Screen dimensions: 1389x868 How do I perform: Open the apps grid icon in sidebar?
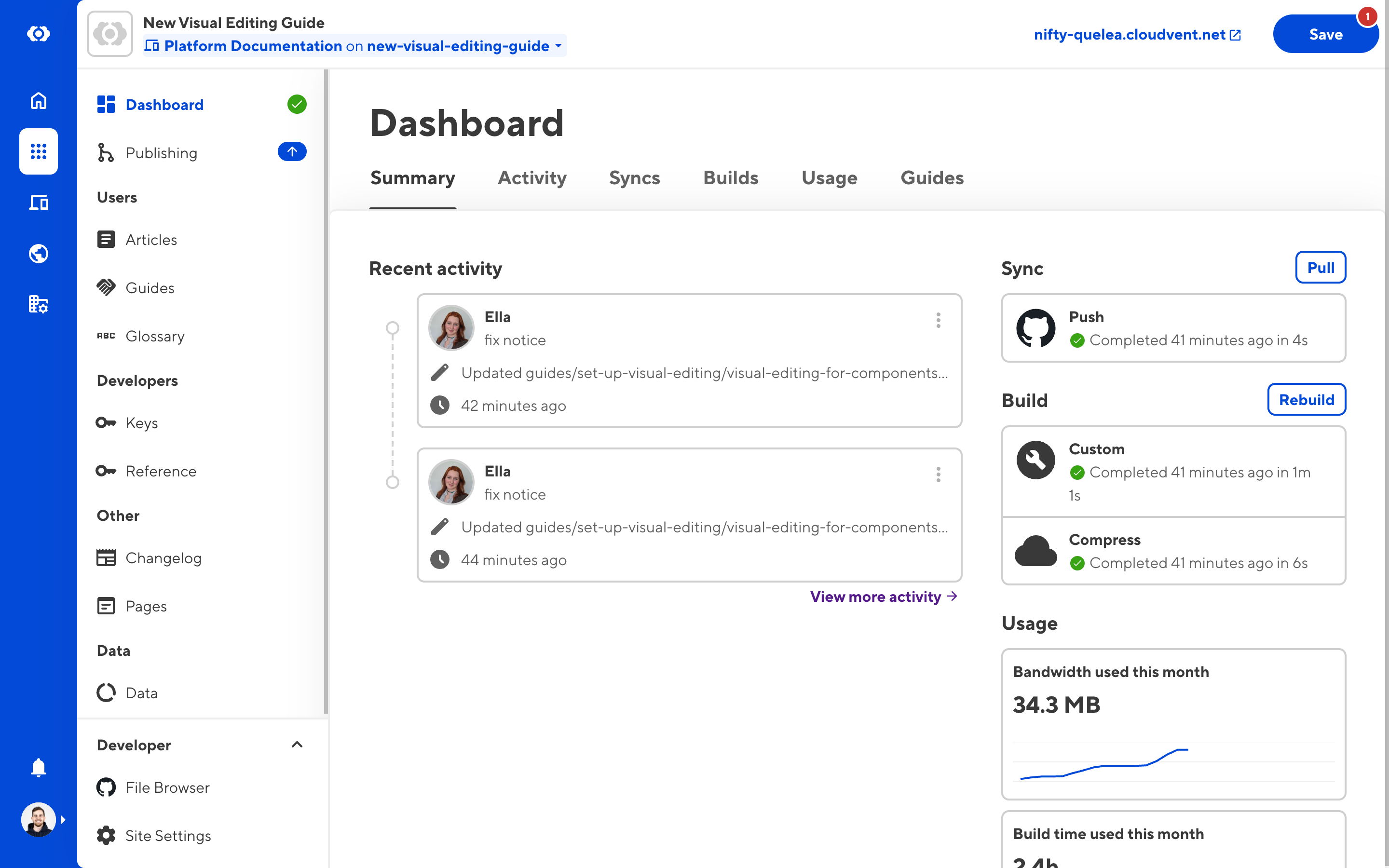coord(39,151)
